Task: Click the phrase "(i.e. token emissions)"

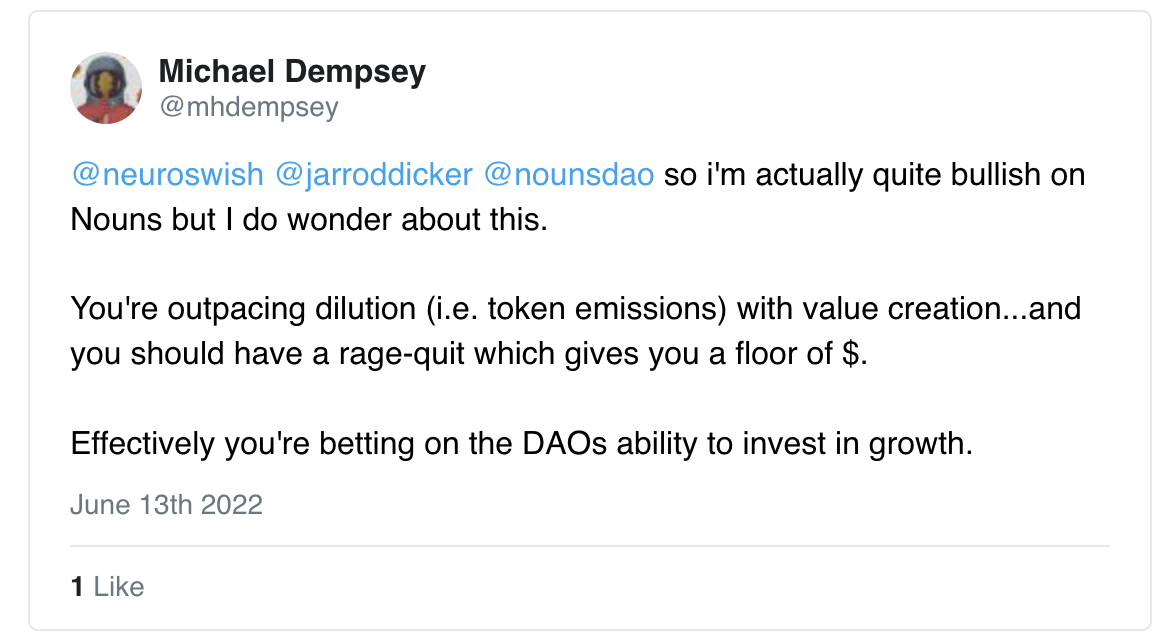Action: point(576,309)
